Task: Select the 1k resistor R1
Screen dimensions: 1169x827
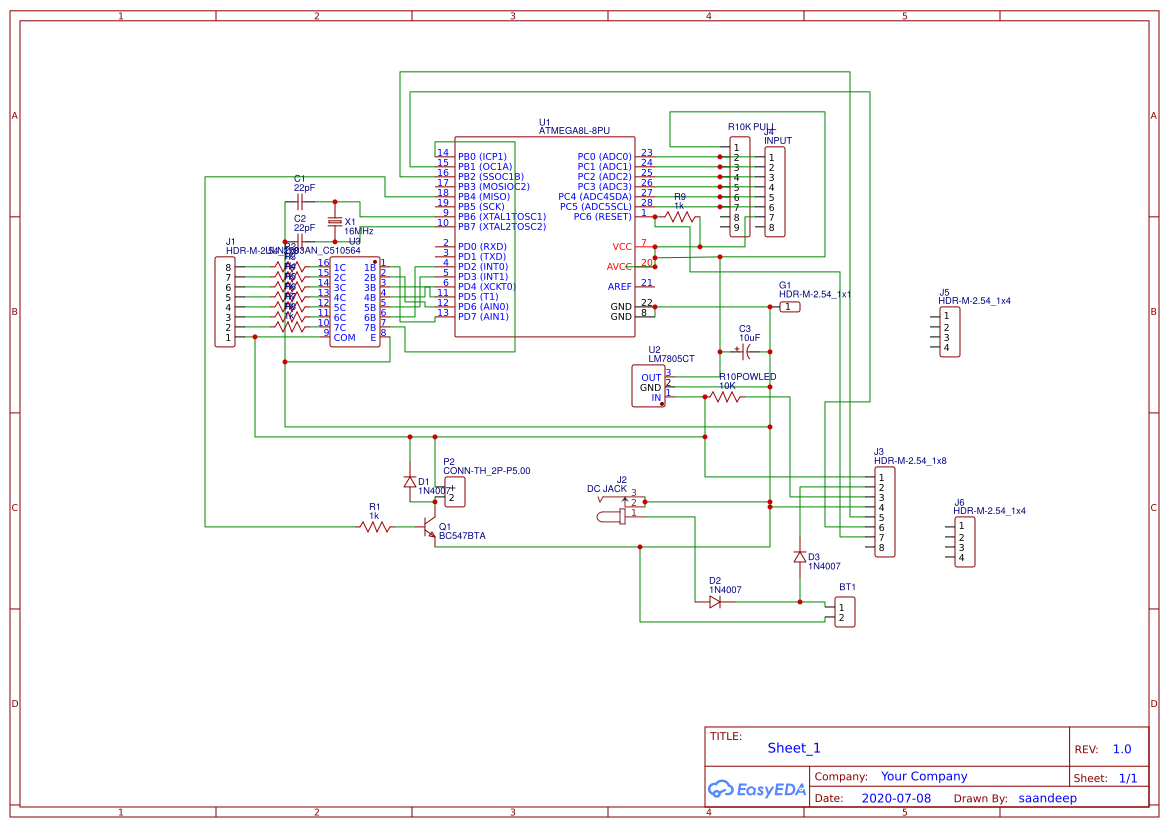Action: point(375,527)
